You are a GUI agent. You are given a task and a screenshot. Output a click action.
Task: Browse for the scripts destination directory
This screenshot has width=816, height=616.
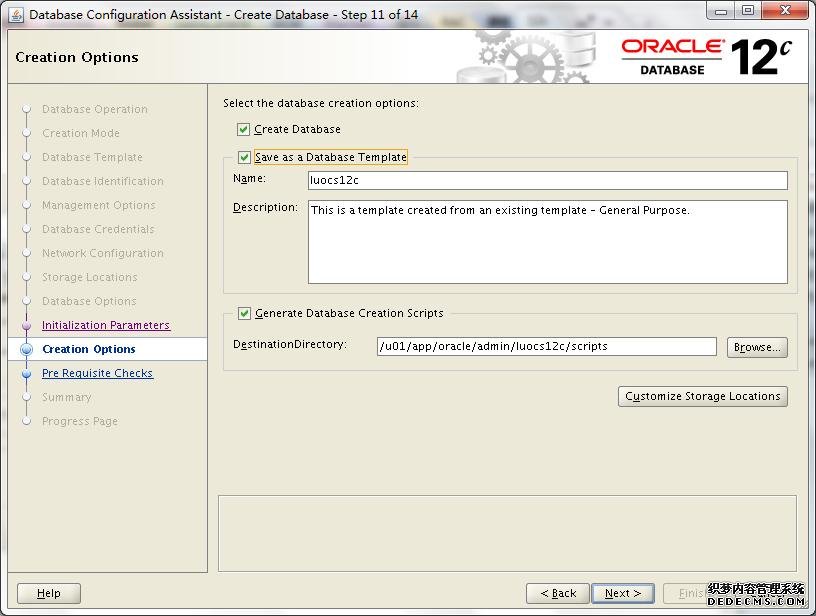click(x=756, y=347)
